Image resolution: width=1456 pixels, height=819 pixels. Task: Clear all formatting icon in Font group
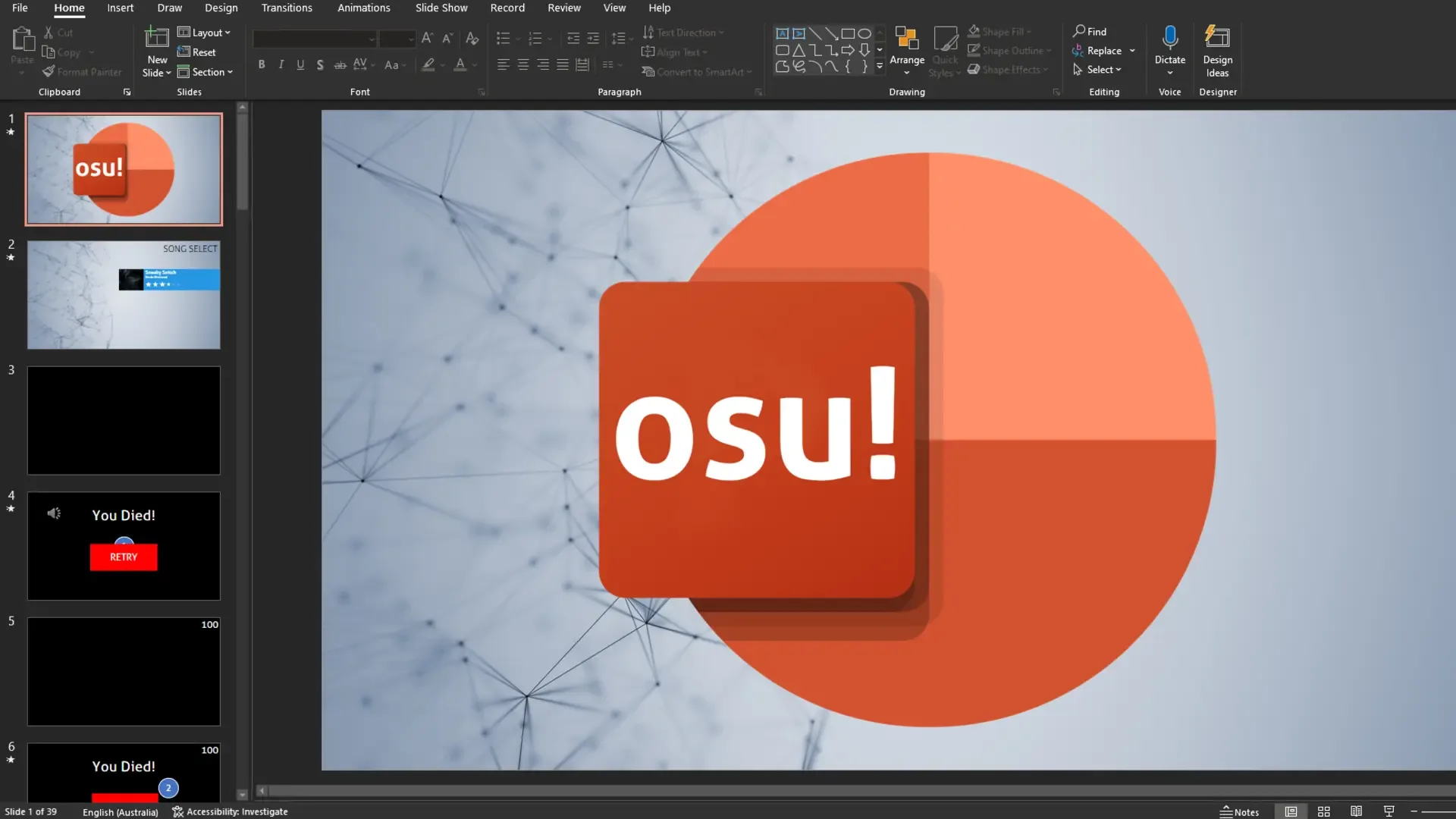pyautogui.click(x=472, y=38)
